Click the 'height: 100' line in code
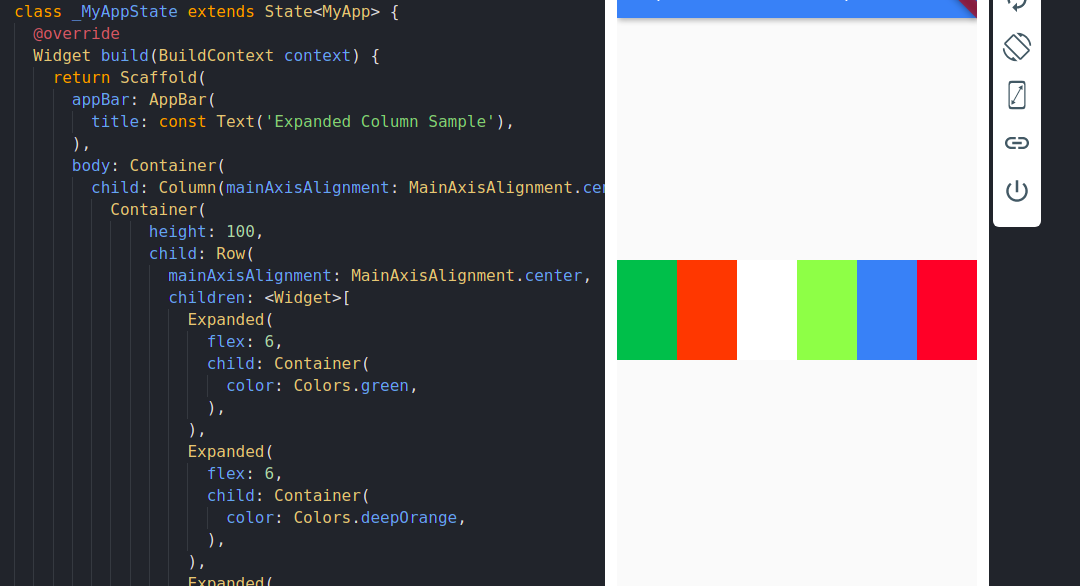 pyautogui.click(x=206, y=231)
